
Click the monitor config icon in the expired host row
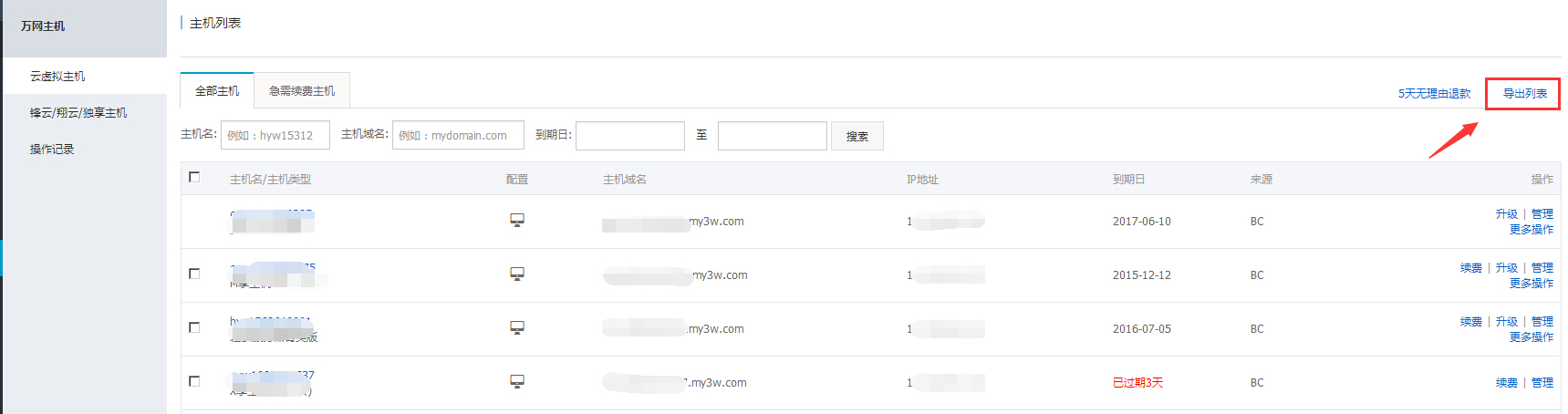click(517, 382)
